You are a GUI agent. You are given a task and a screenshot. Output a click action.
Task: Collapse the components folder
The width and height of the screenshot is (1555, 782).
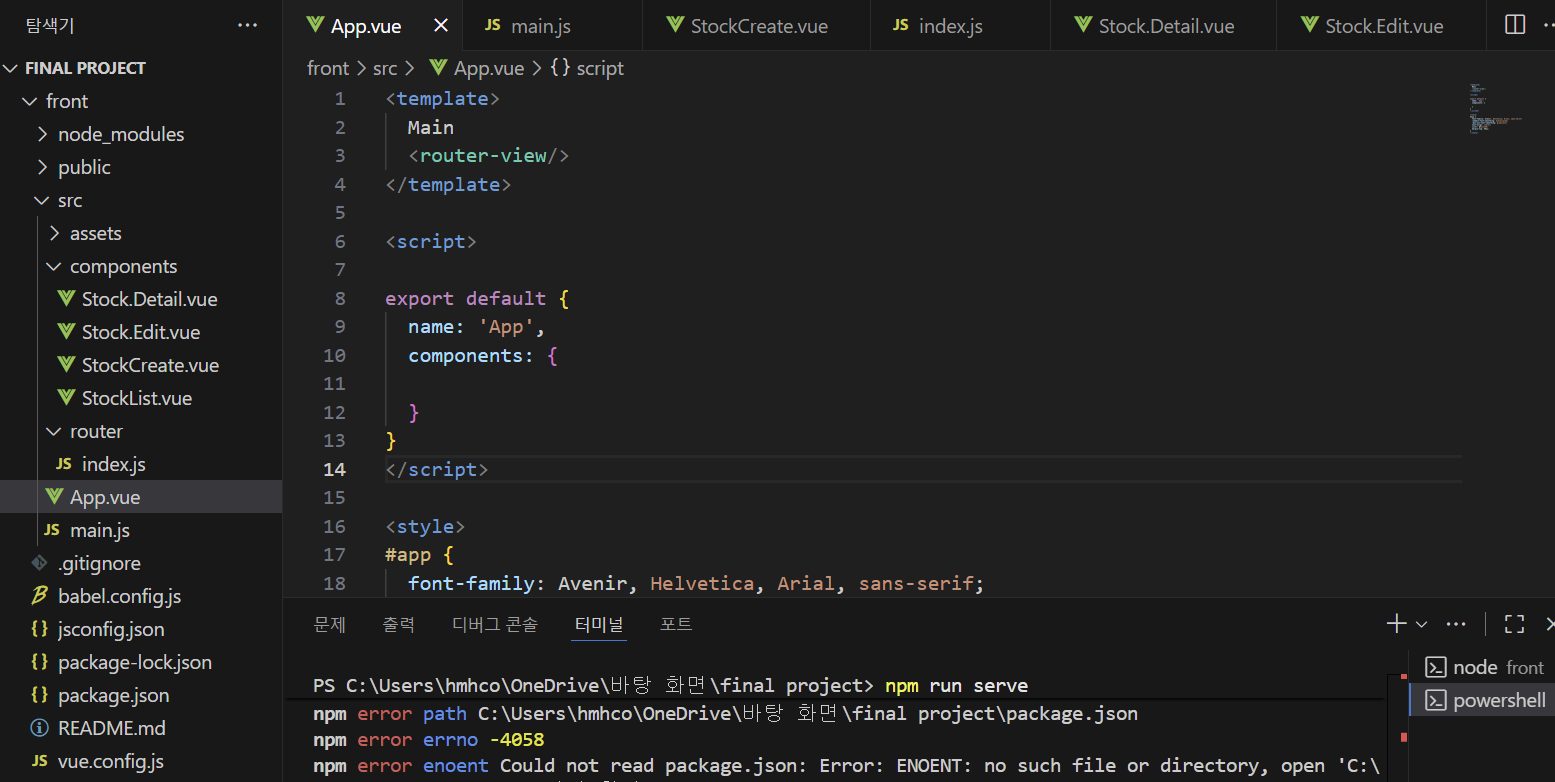click(x=122, y=266)
